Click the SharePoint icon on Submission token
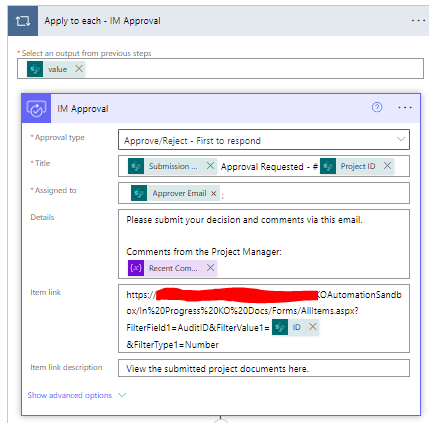The width and height of the screenshot is (429, 423). click(136, 166)
